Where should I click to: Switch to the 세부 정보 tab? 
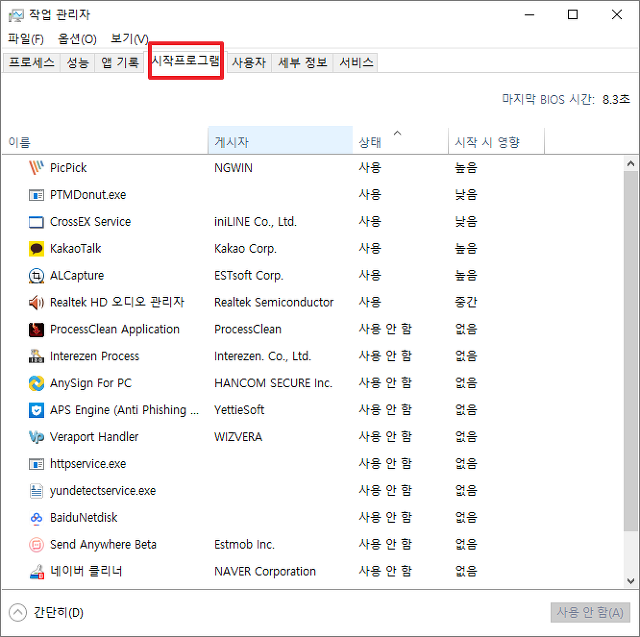302,62
